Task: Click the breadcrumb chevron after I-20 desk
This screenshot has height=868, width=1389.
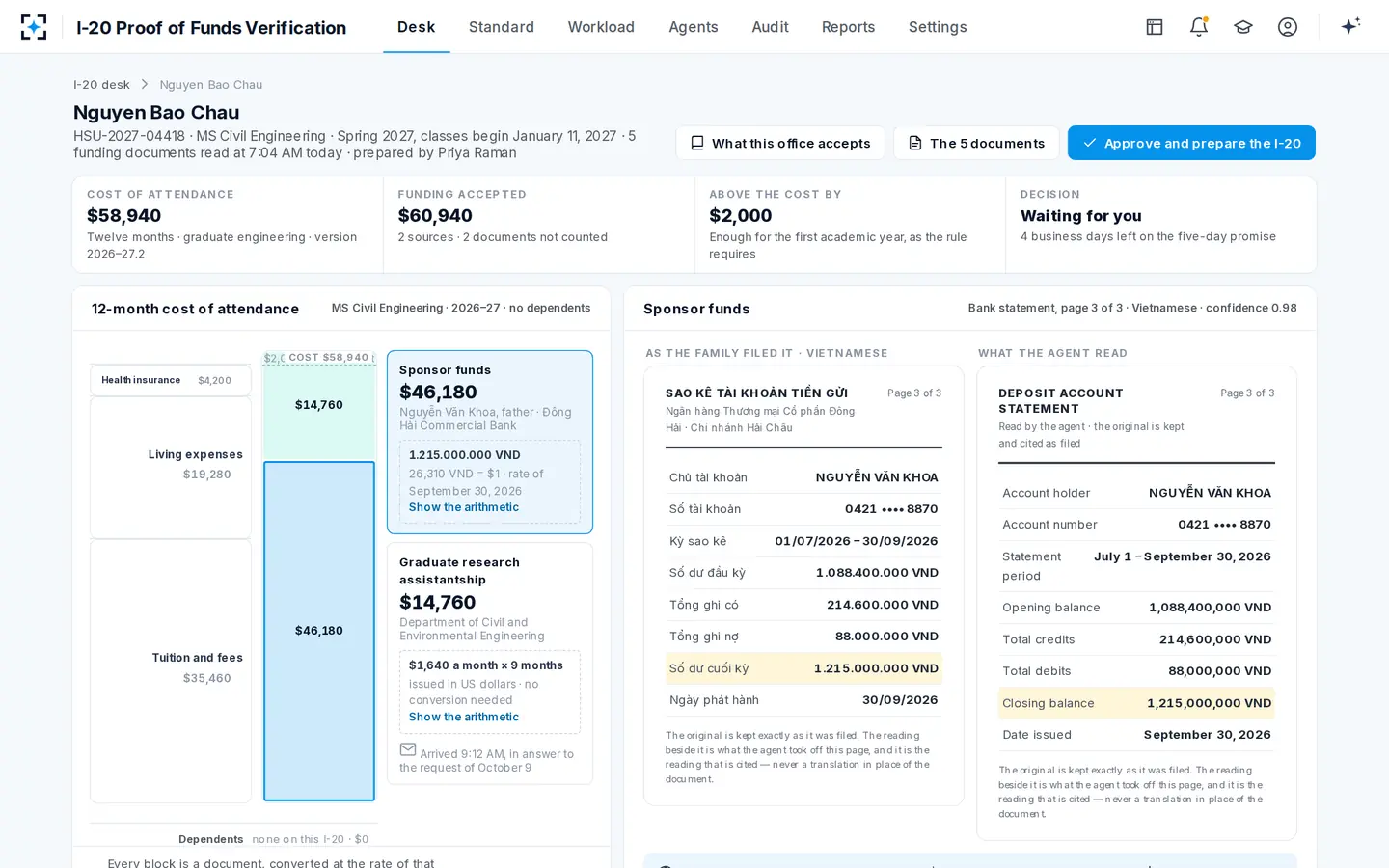Action: (145, 85)
